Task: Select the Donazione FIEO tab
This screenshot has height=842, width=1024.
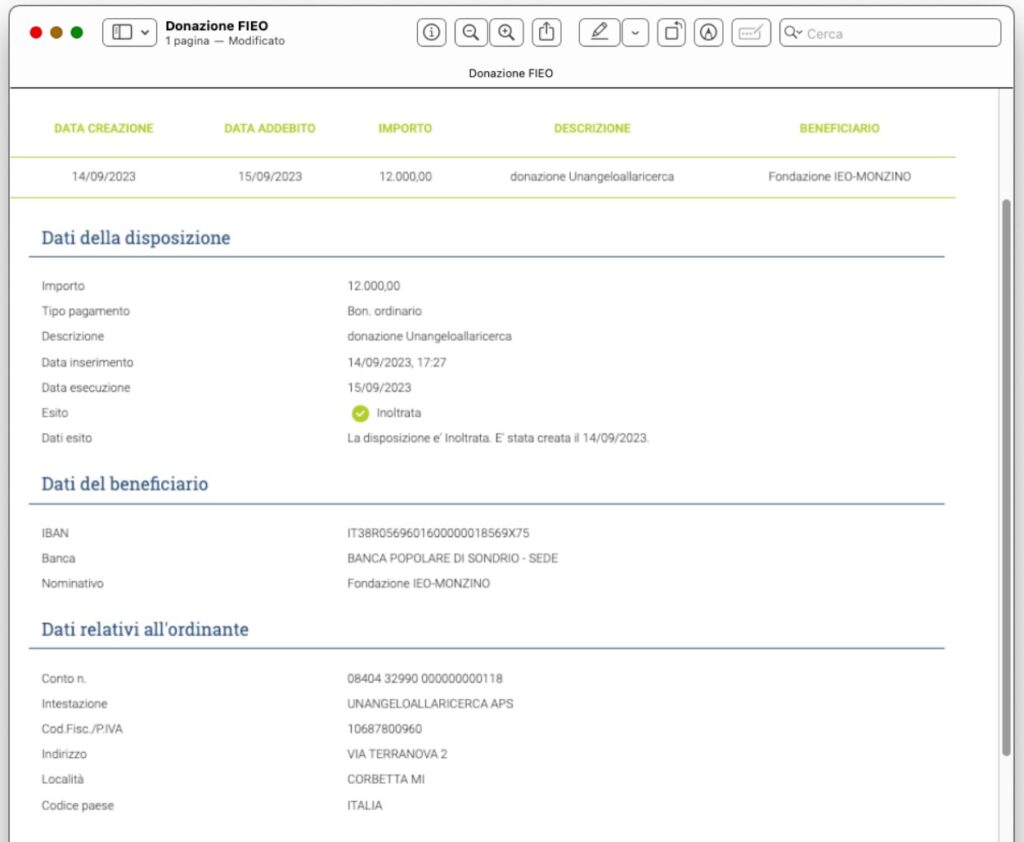Action: (511, 73)
